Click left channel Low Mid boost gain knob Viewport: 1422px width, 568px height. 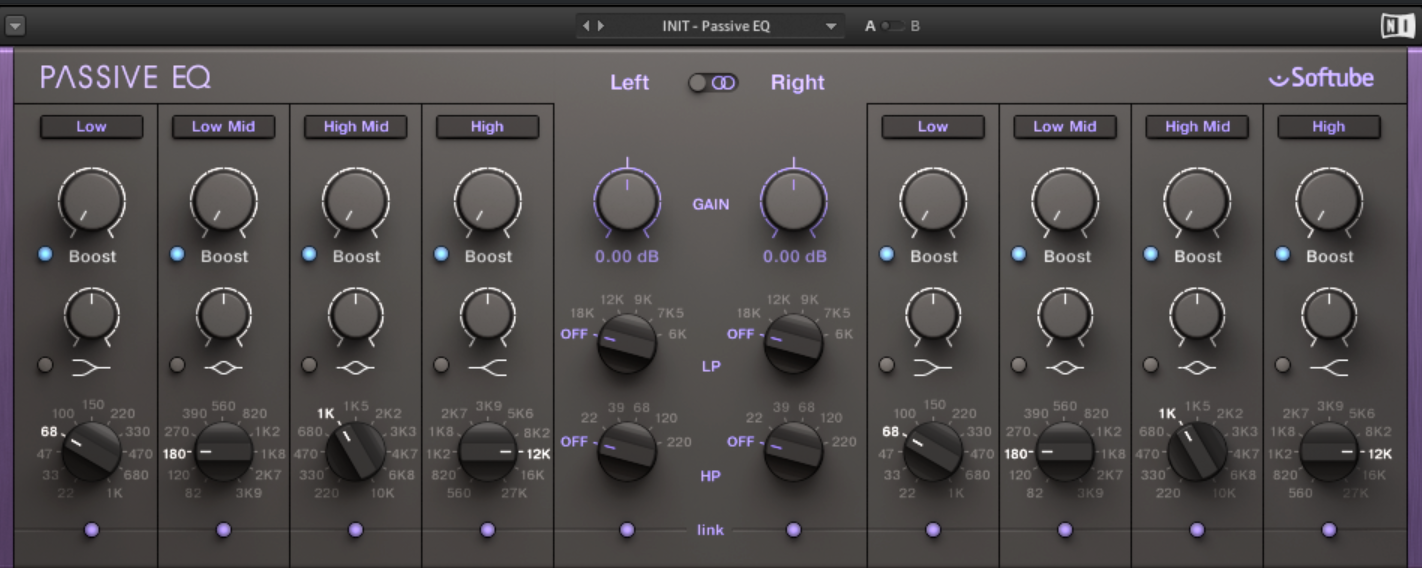[223, 200]
